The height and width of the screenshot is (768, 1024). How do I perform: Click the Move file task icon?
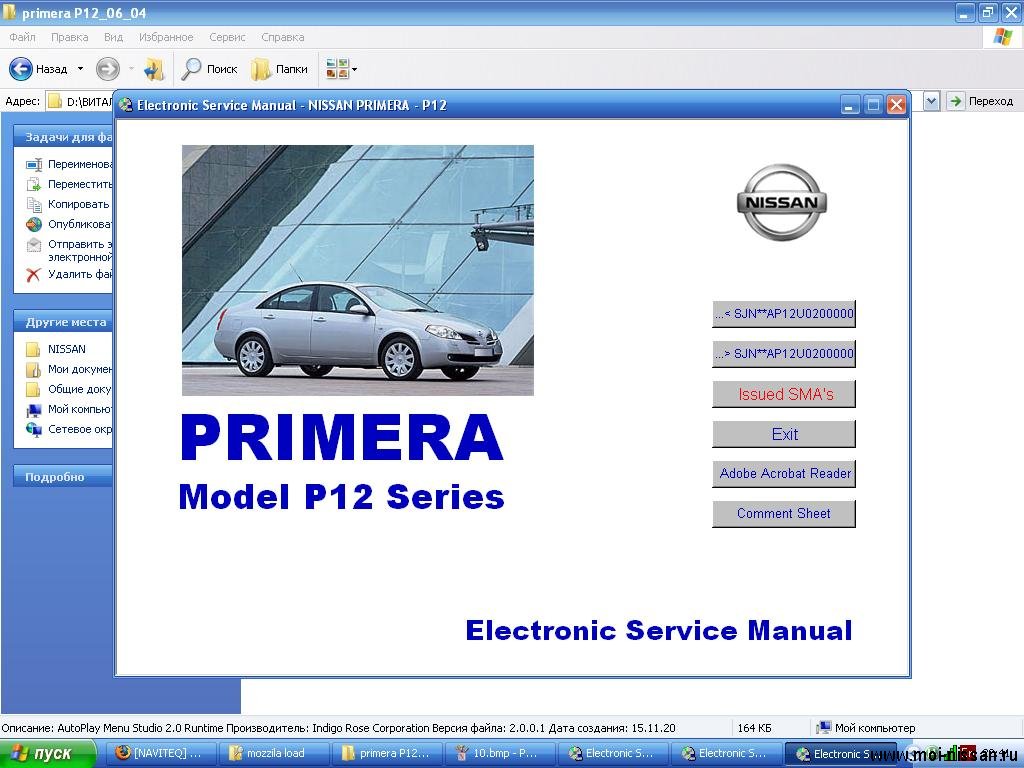(x=34, y=185)
